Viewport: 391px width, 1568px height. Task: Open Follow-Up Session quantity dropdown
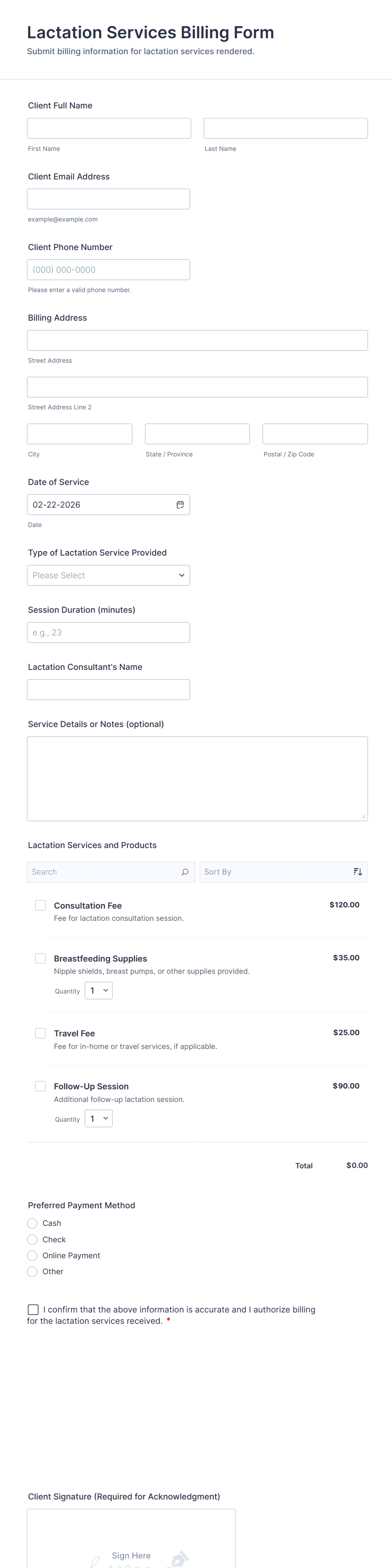click(x=99, y=1118)
